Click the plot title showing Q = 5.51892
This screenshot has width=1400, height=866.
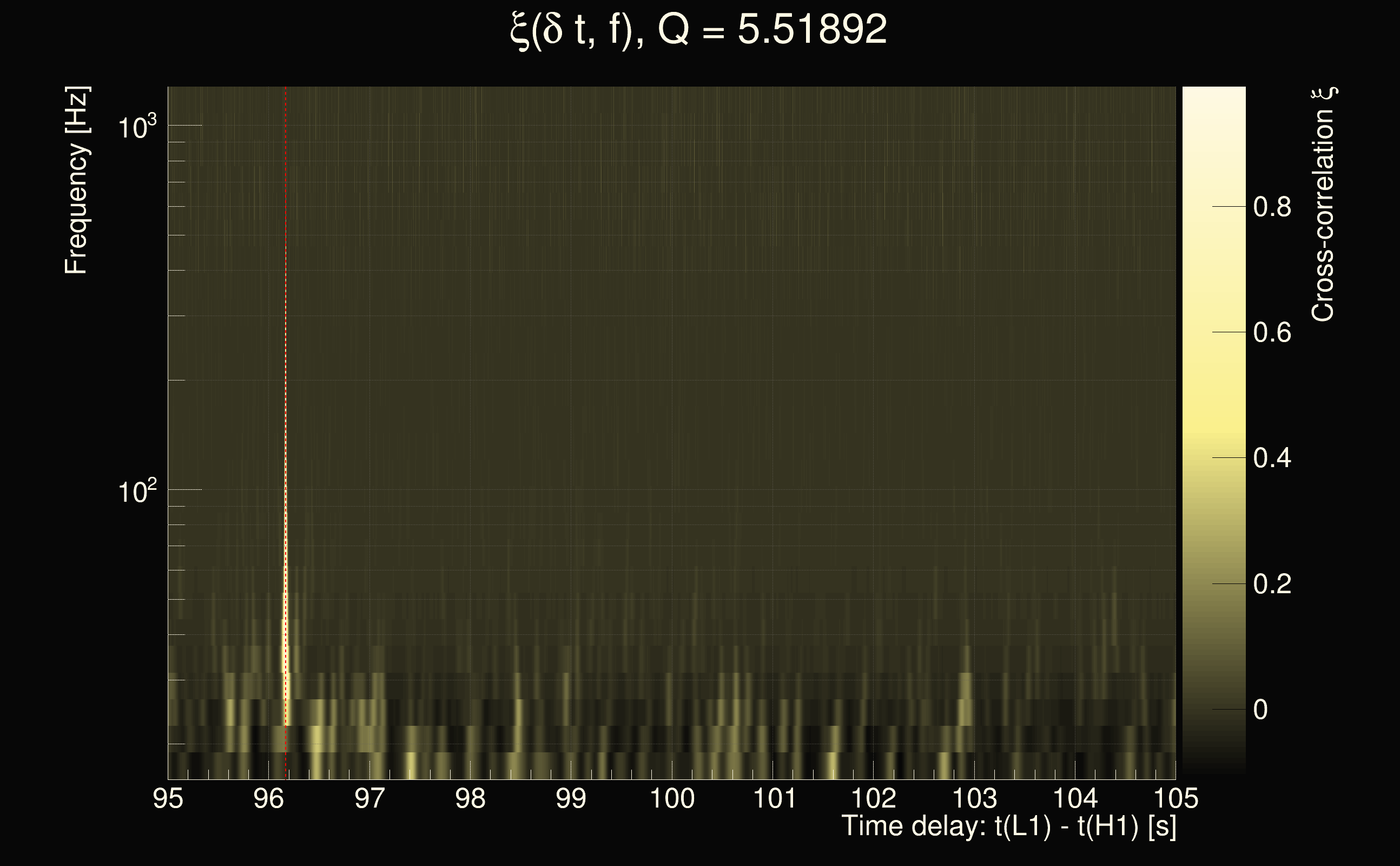pos(698,30)
